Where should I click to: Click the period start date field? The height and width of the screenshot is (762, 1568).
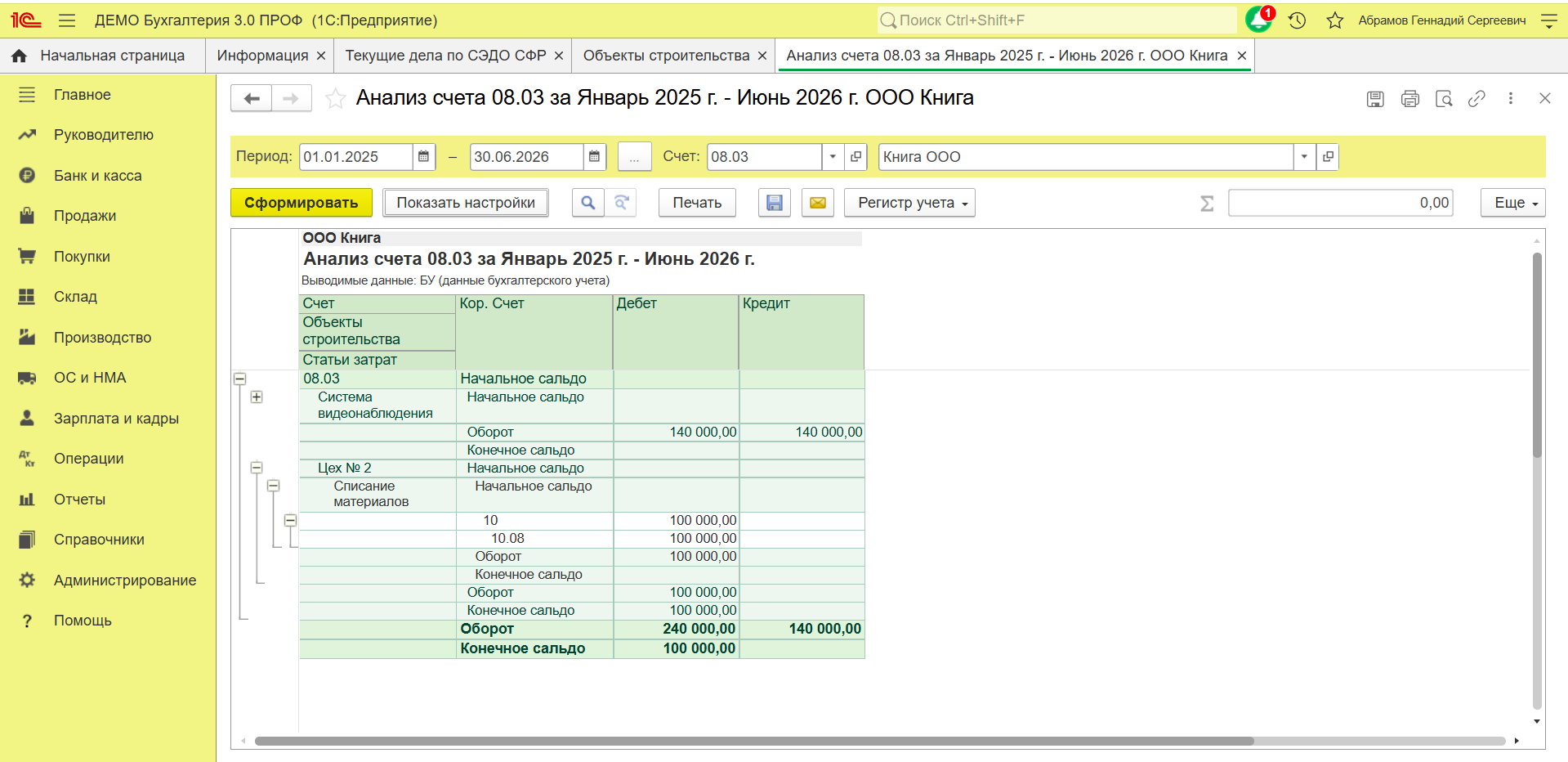tap(356, 157)
